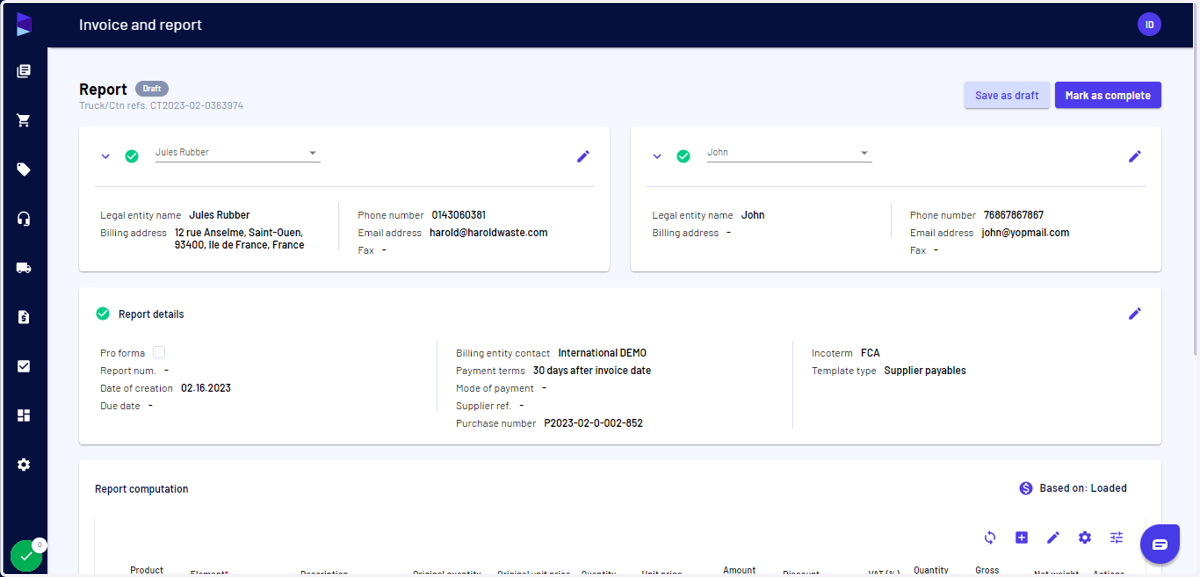1200x577 pixels.
Task: Edit the Jules Rubber entity card
Action: pos(583,156)
